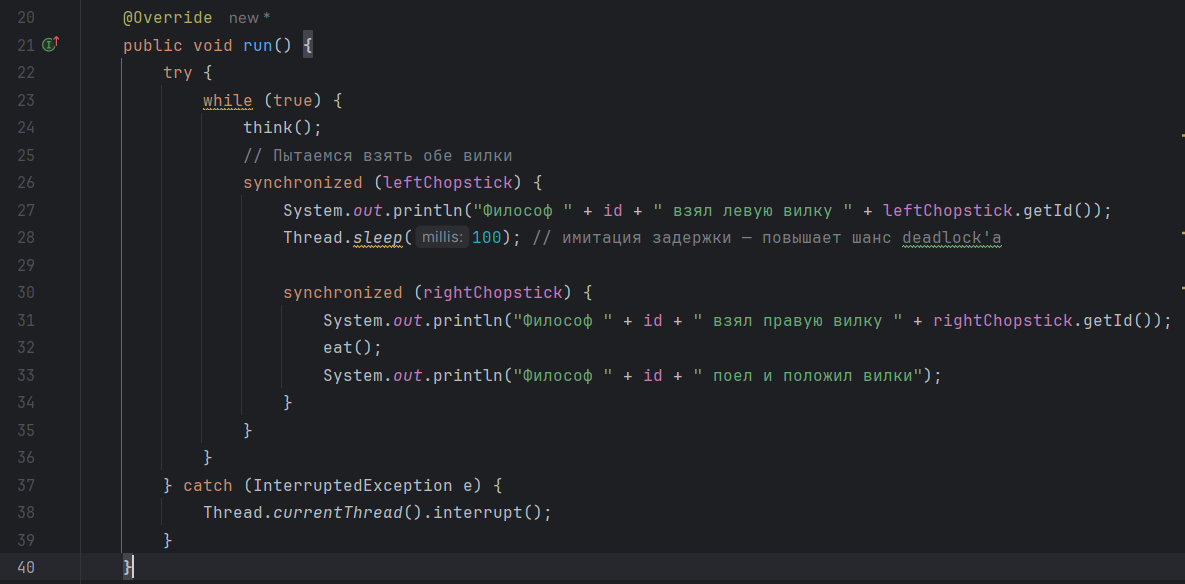Click the implements-method gutter icon on line 21

51,45
